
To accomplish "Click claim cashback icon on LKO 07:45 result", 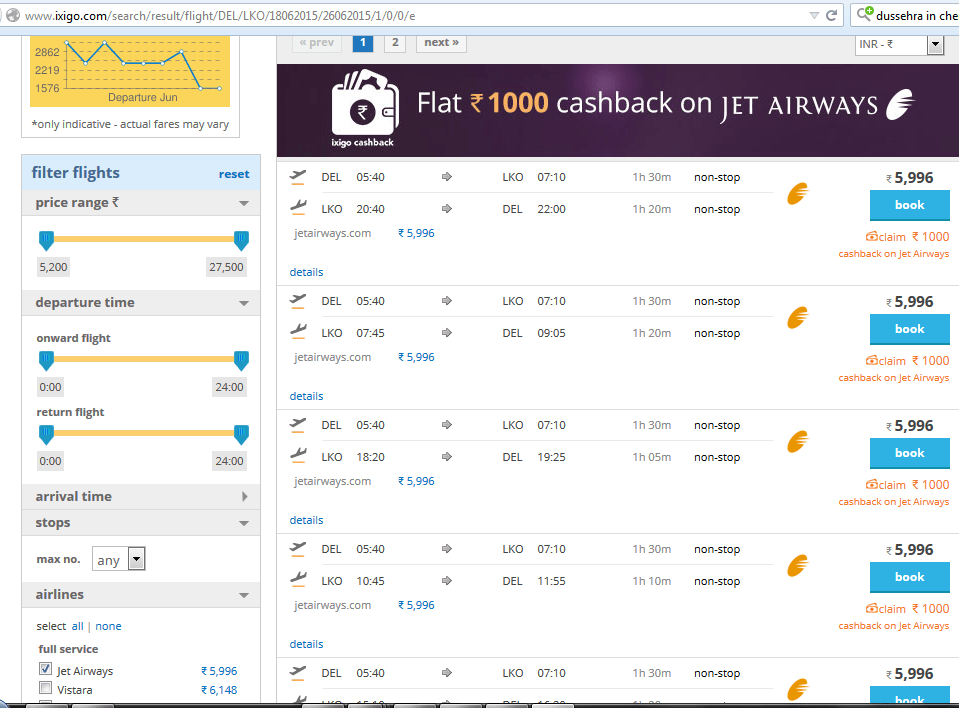I will [872, 360].
